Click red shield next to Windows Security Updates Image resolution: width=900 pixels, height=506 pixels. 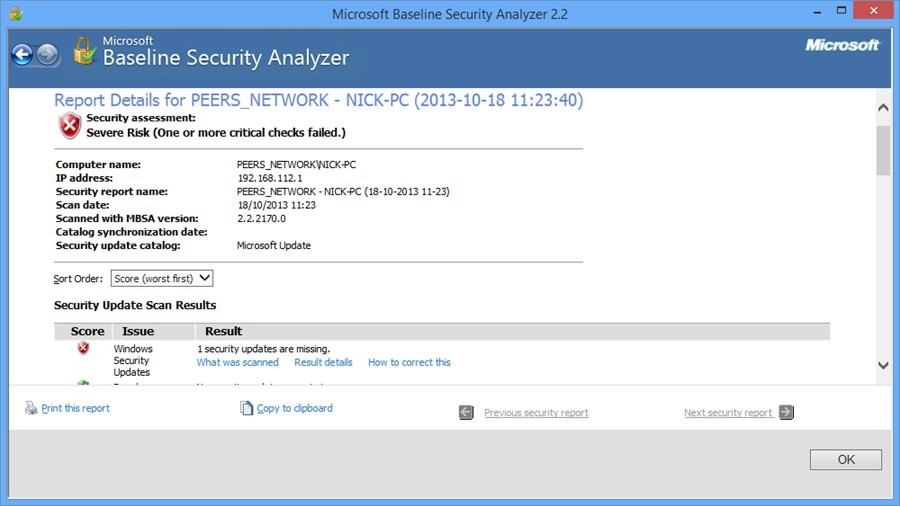[83, 348]
